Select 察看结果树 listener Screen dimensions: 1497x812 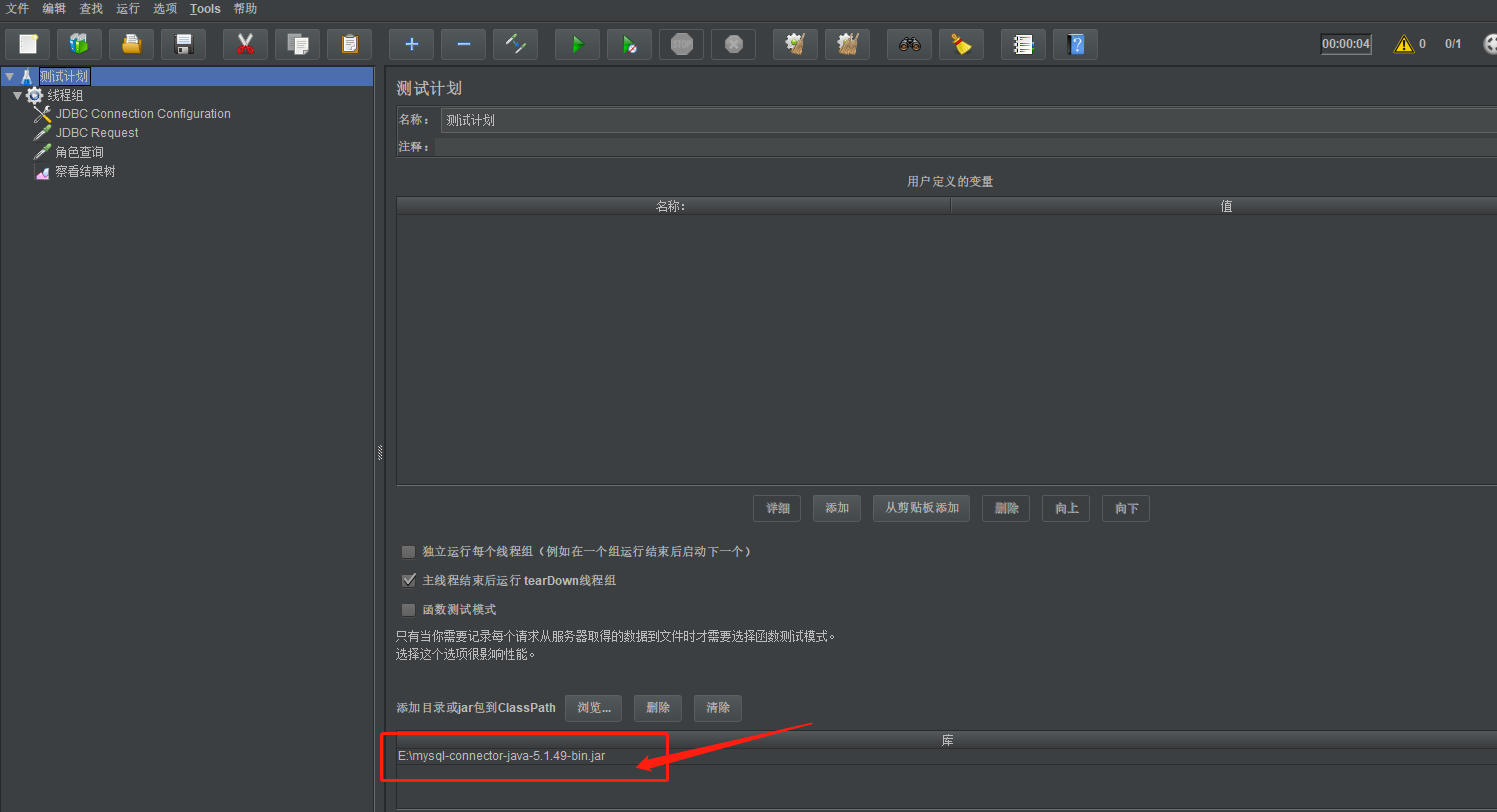click(85, 171)
